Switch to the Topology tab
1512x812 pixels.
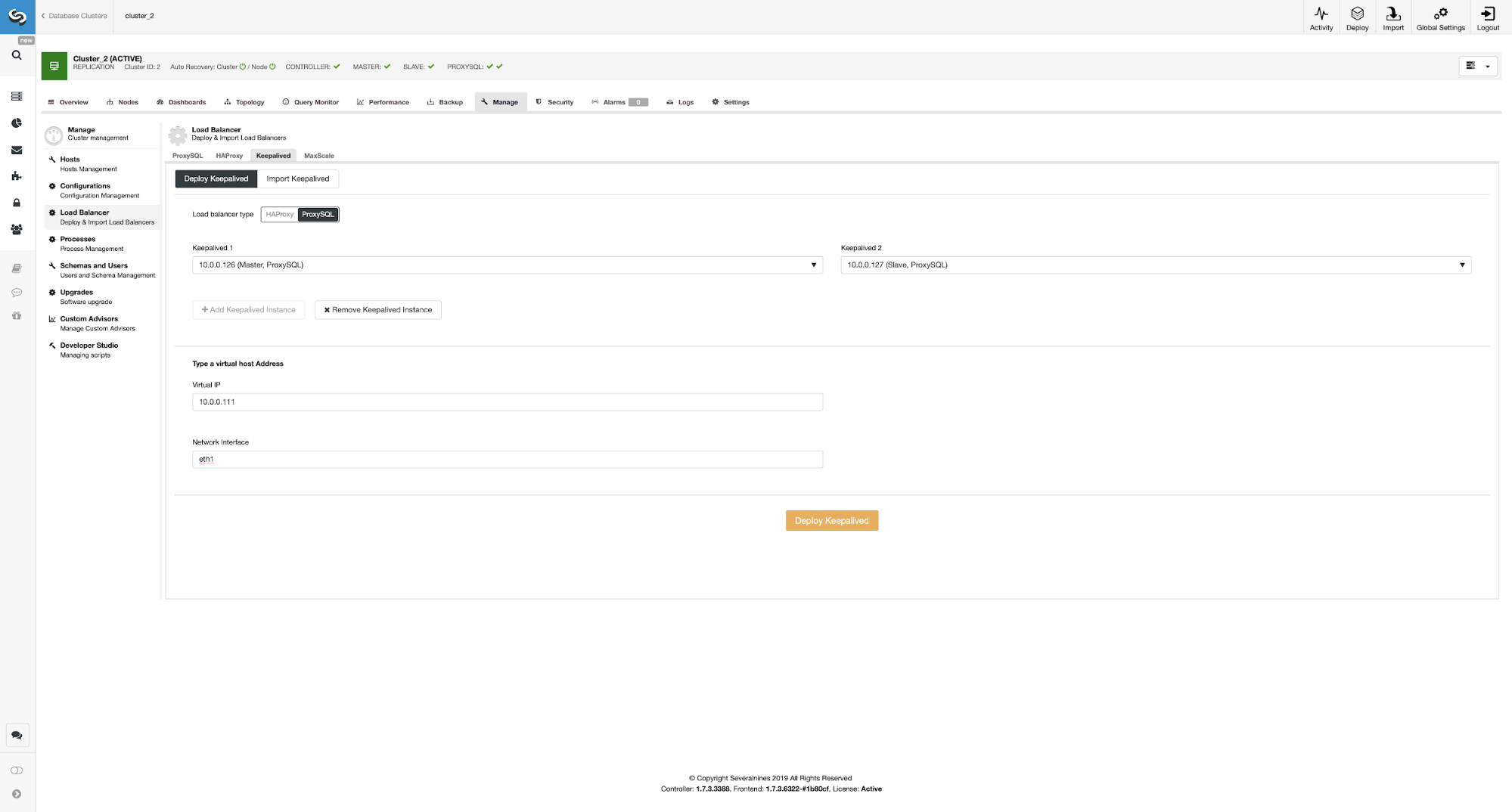[244, 102]
